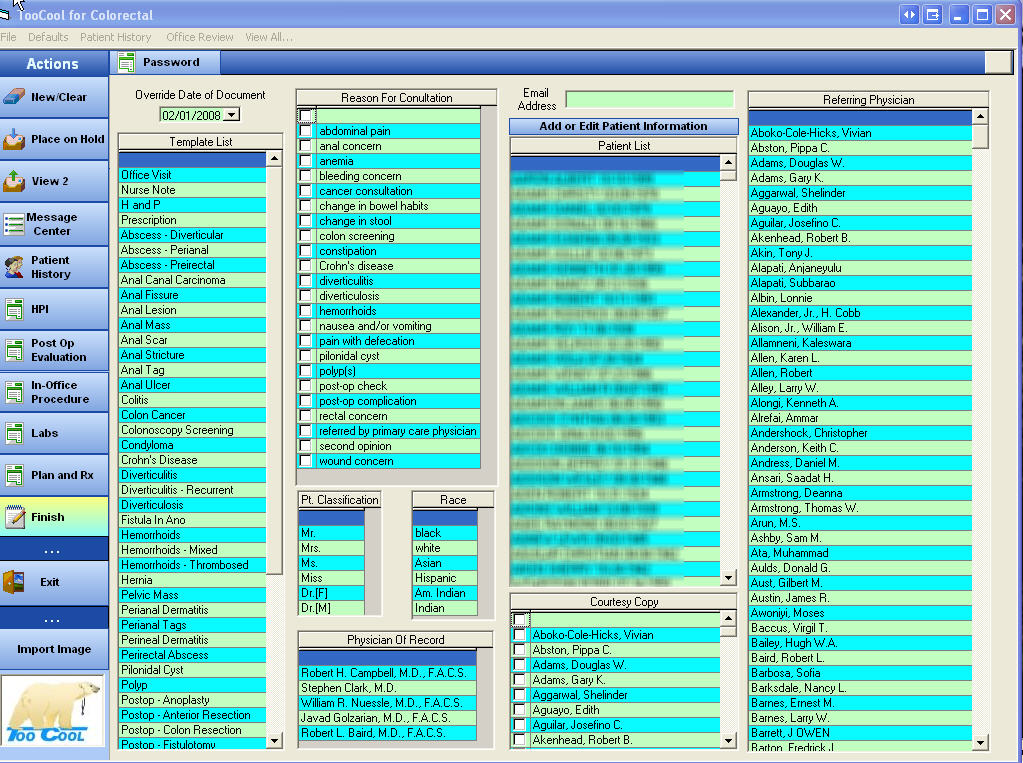Click the Override Date field 02/01/2008

(192, 115)
